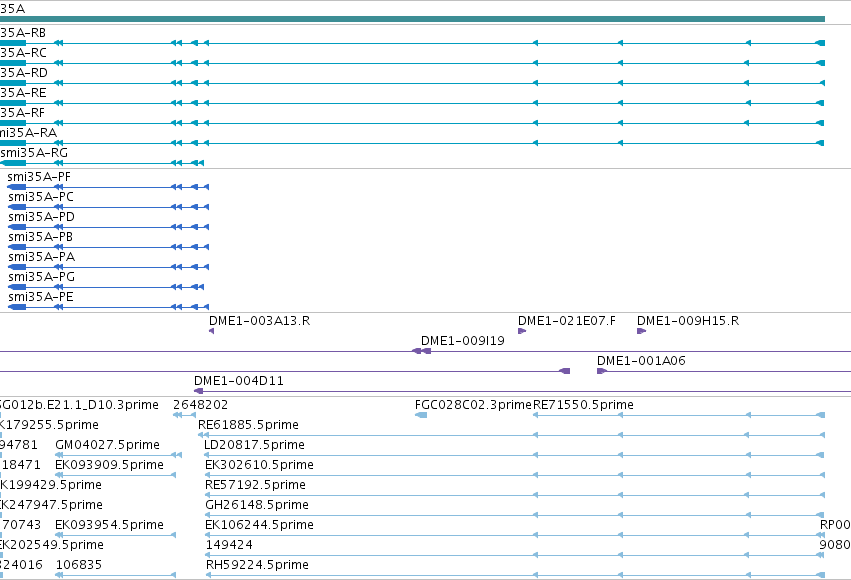Click the RE57192.5prime EST label
Image resolution: width=851 pixels, height=580 pixels.
tap(256, 485)
